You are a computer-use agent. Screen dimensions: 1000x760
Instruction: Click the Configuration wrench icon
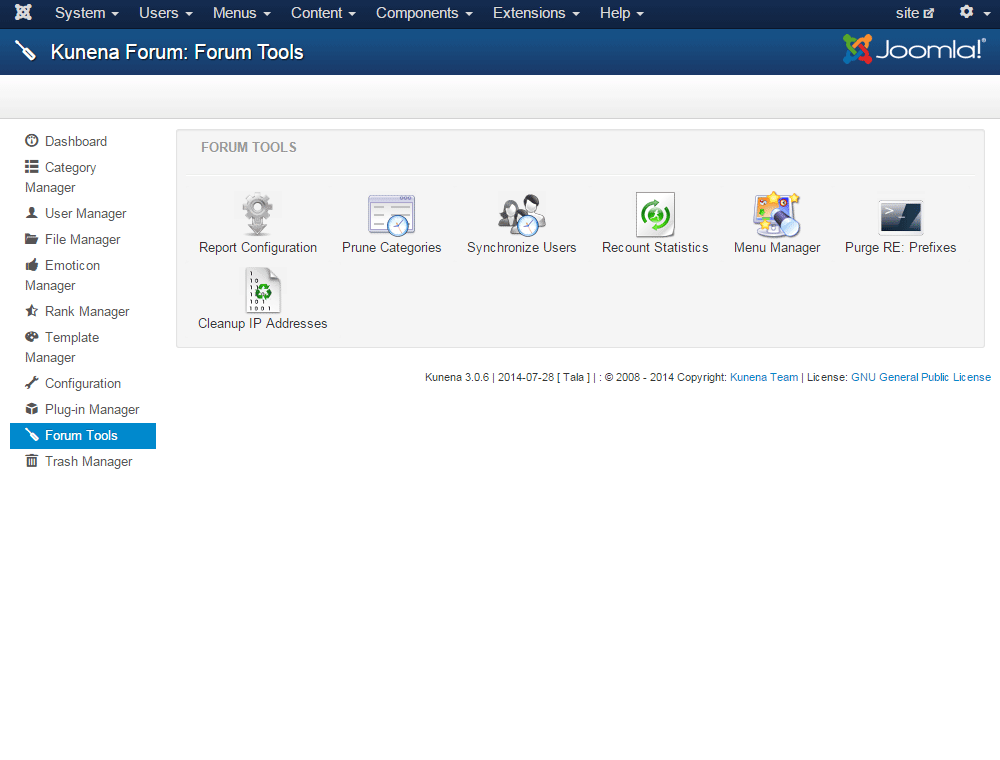click(x=31, y=383)
